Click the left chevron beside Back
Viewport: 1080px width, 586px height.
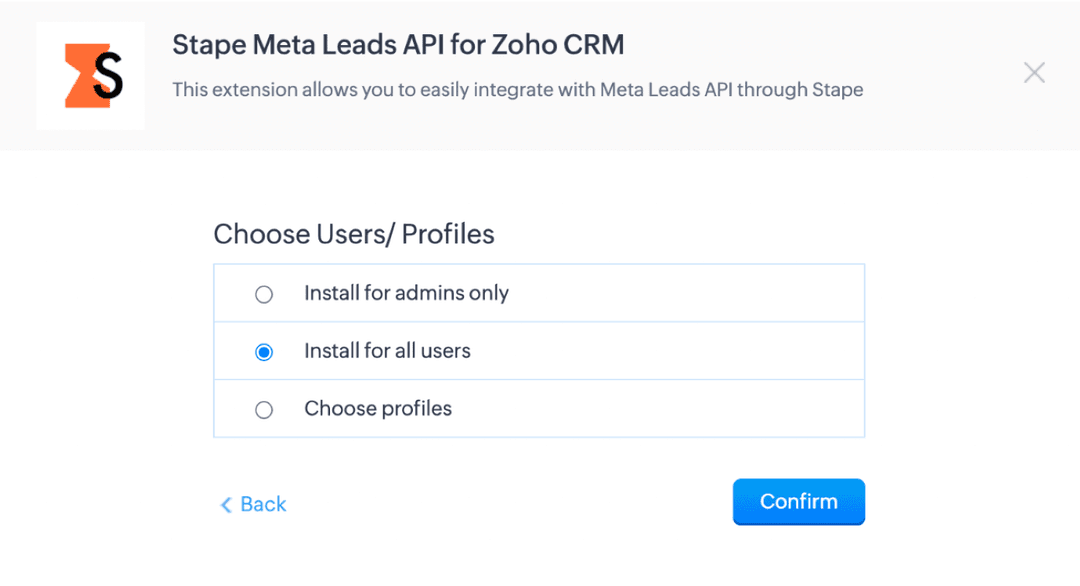pyautogui.click(x=226, y=504)
